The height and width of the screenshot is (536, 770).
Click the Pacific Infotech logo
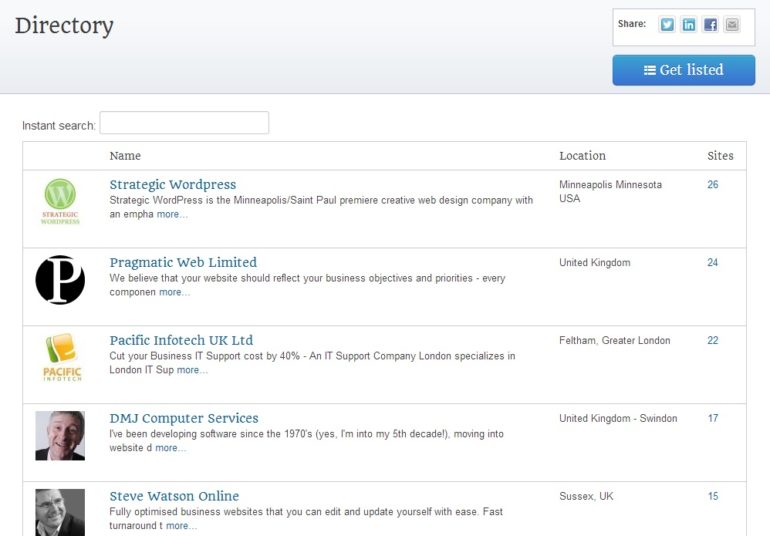(62, 357)
